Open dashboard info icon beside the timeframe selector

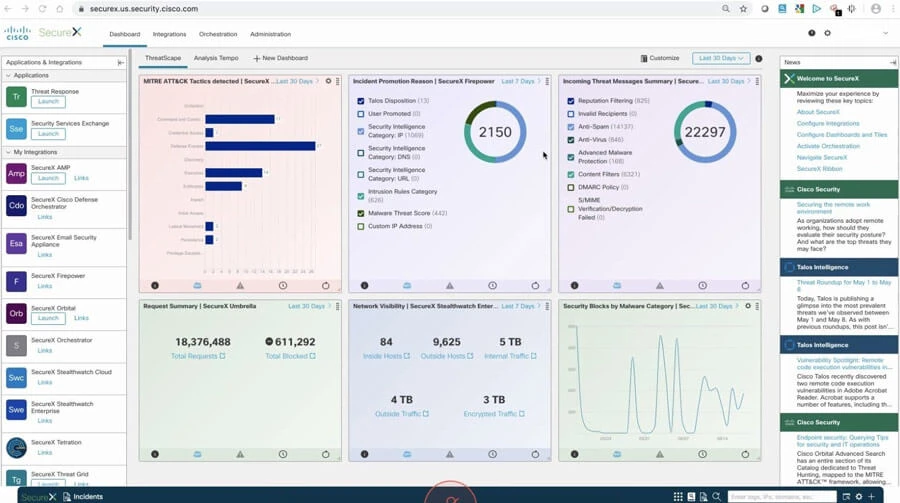[x=759, y=59]
